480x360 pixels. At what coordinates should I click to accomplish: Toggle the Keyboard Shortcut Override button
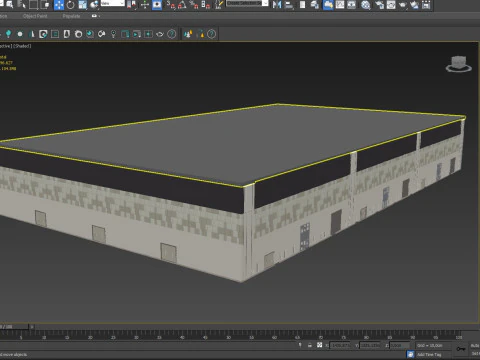point(157,5)
